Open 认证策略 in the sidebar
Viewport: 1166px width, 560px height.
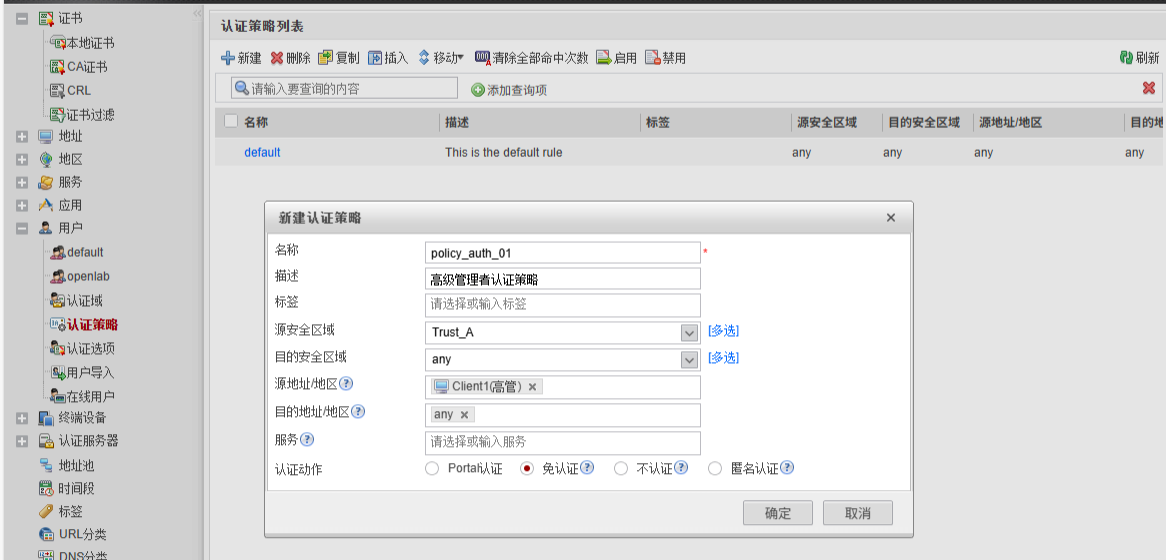pyautogui.click(x=92, y=325)
